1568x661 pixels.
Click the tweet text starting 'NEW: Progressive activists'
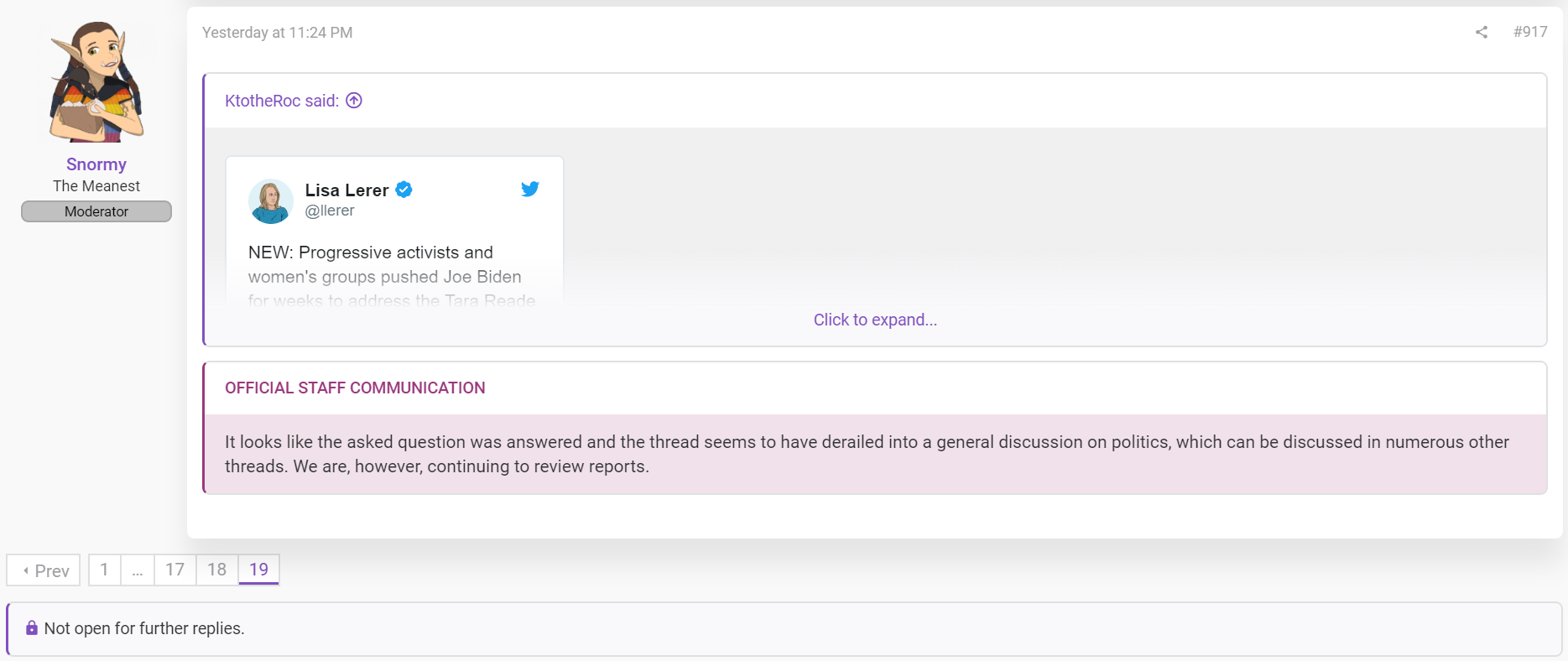tap(392, 276)
